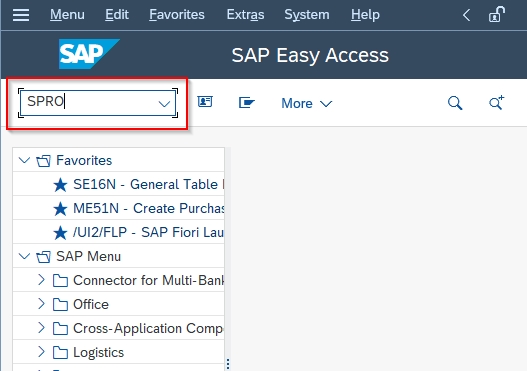Select the Logistics tree item
Image resolution: width=527 pixels, height=371 pixels.
coord(98,353)
